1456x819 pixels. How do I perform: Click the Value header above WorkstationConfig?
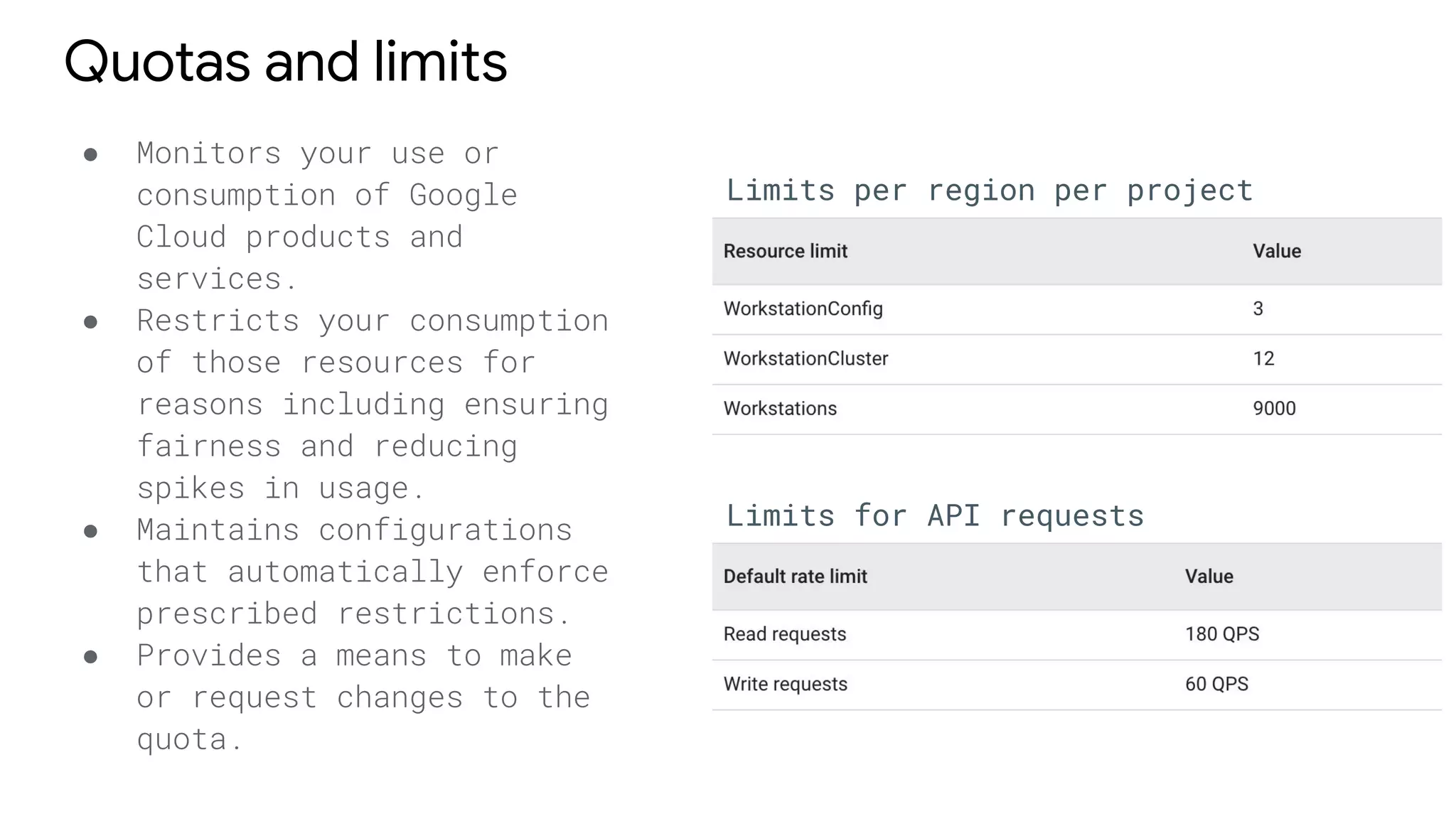[x=1277, y=251]
